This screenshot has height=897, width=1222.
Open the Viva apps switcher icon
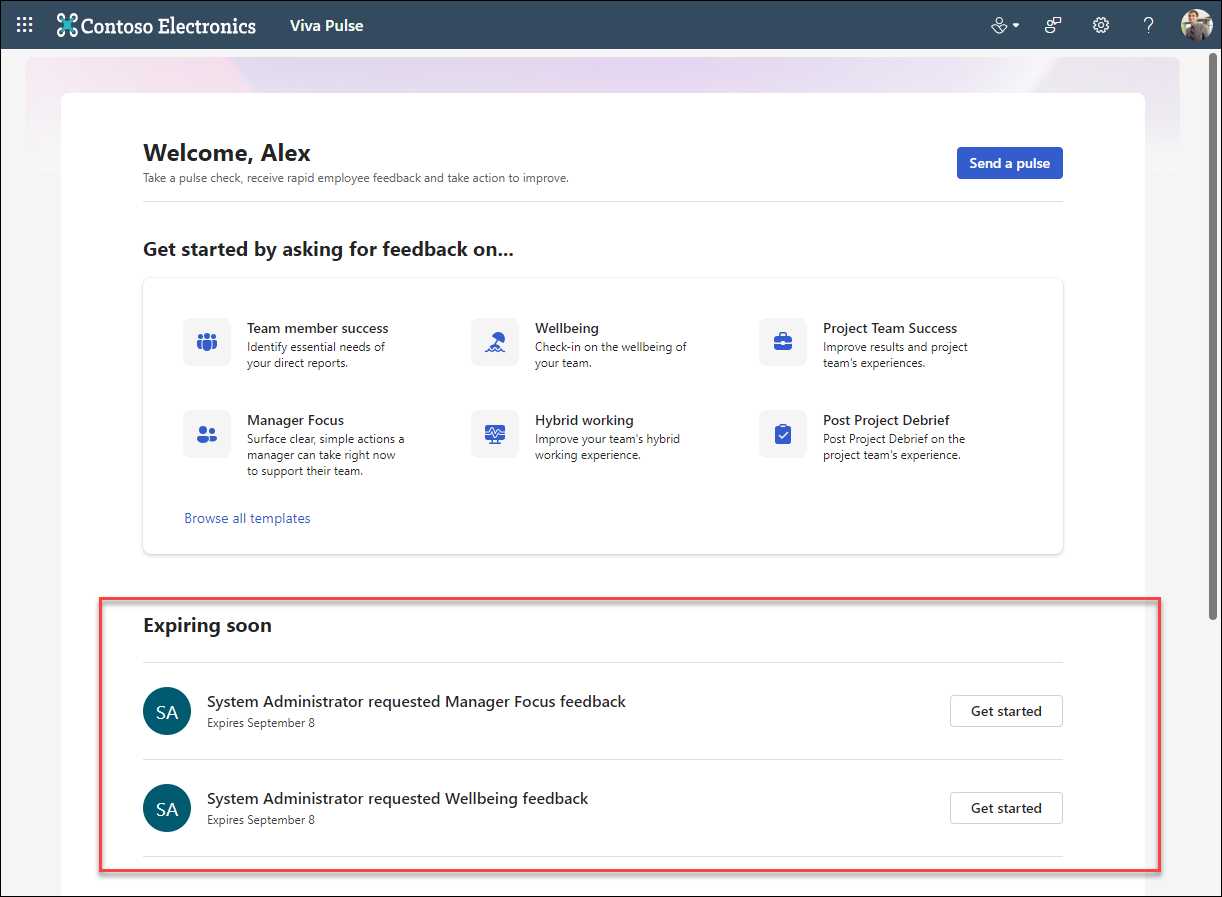(x=1004, y=25)
